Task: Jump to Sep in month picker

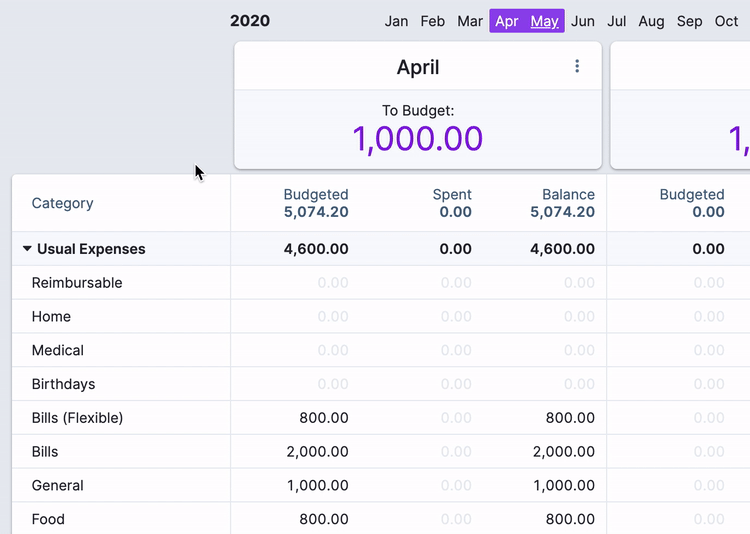Action: pos(689,21)
